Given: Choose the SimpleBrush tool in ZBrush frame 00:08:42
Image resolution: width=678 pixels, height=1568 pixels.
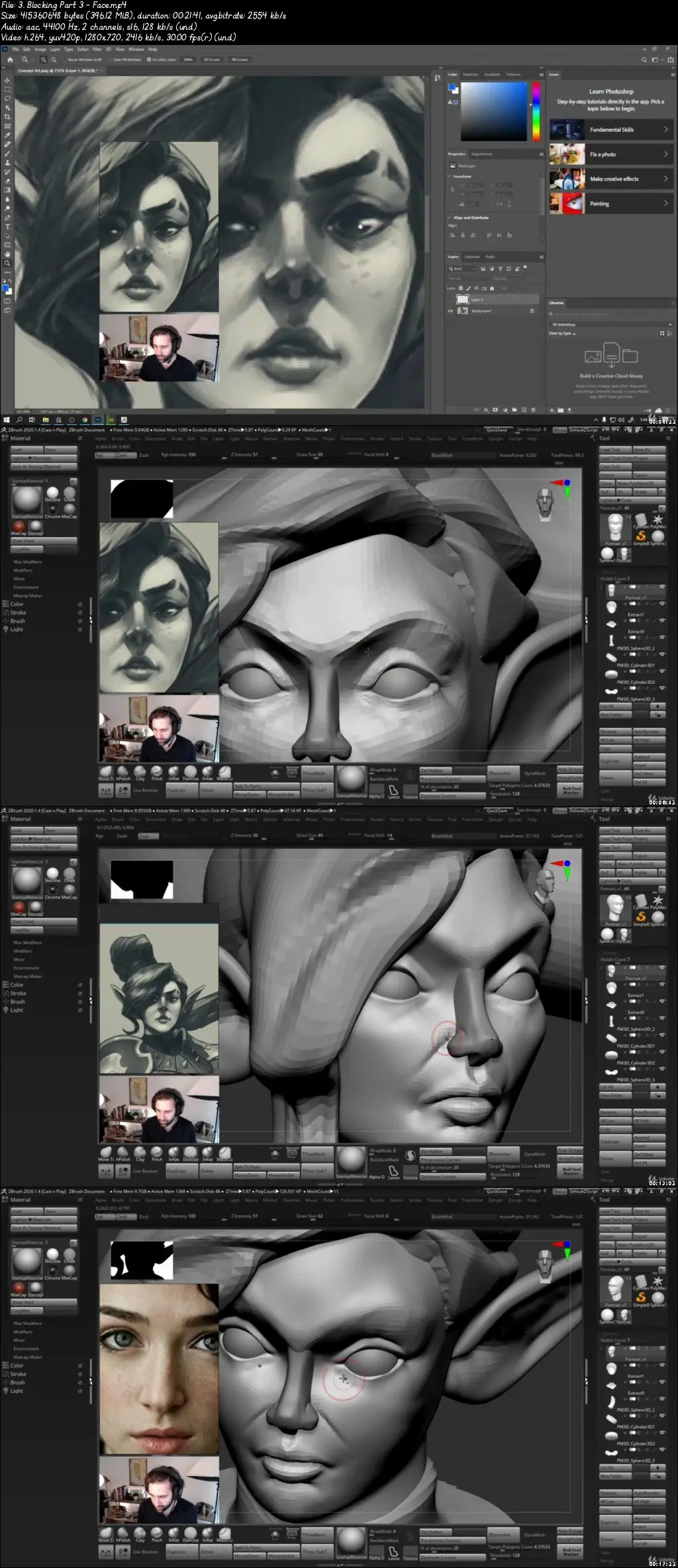Looking at the screenshot, I should 641,536.
